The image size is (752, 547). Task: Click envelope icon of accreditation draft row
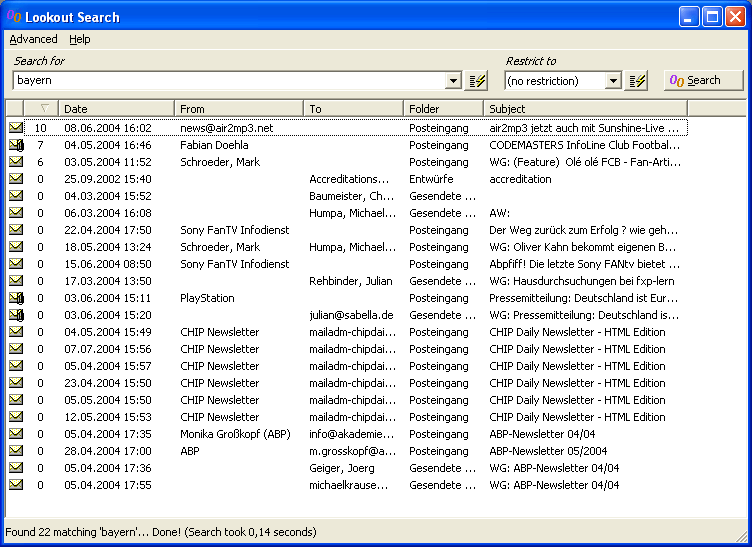tap(16, 179)
